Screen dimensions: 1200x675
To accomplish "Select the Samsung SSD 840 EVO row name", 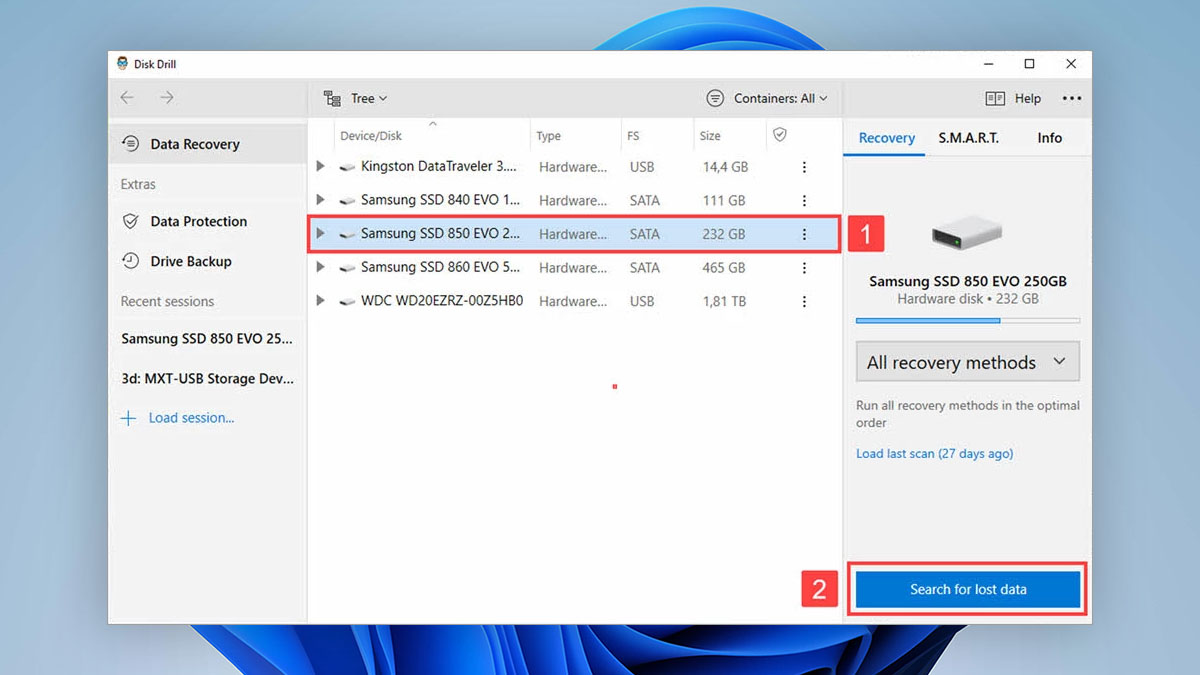I will pos(440,200).
